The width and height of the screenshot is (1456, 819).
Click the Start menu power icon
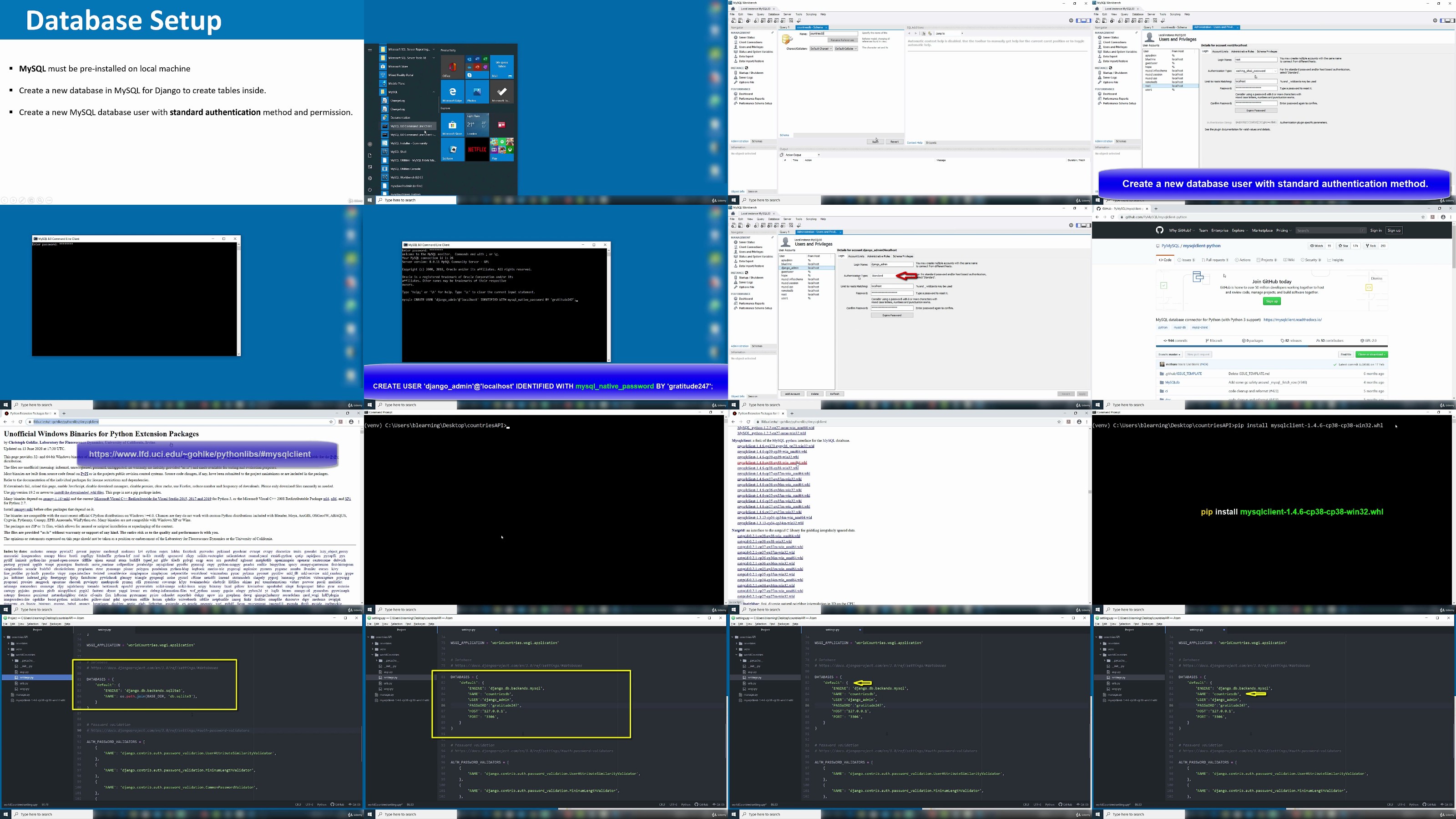click(x=369, y=189)
